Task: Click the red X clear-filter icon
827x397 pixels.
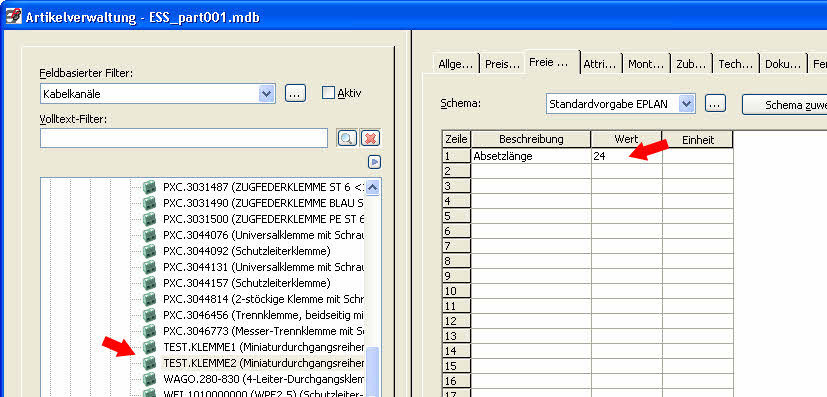Action: click(x=370, y=138)
